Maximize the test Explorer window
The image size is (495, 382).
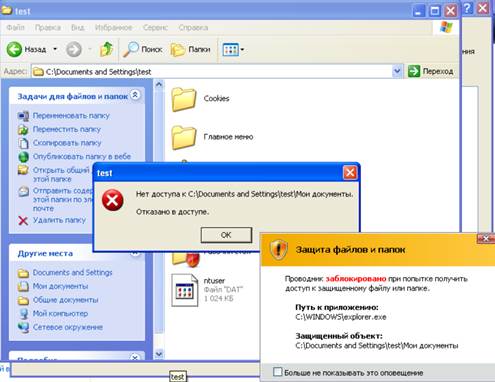pos(435,11)
